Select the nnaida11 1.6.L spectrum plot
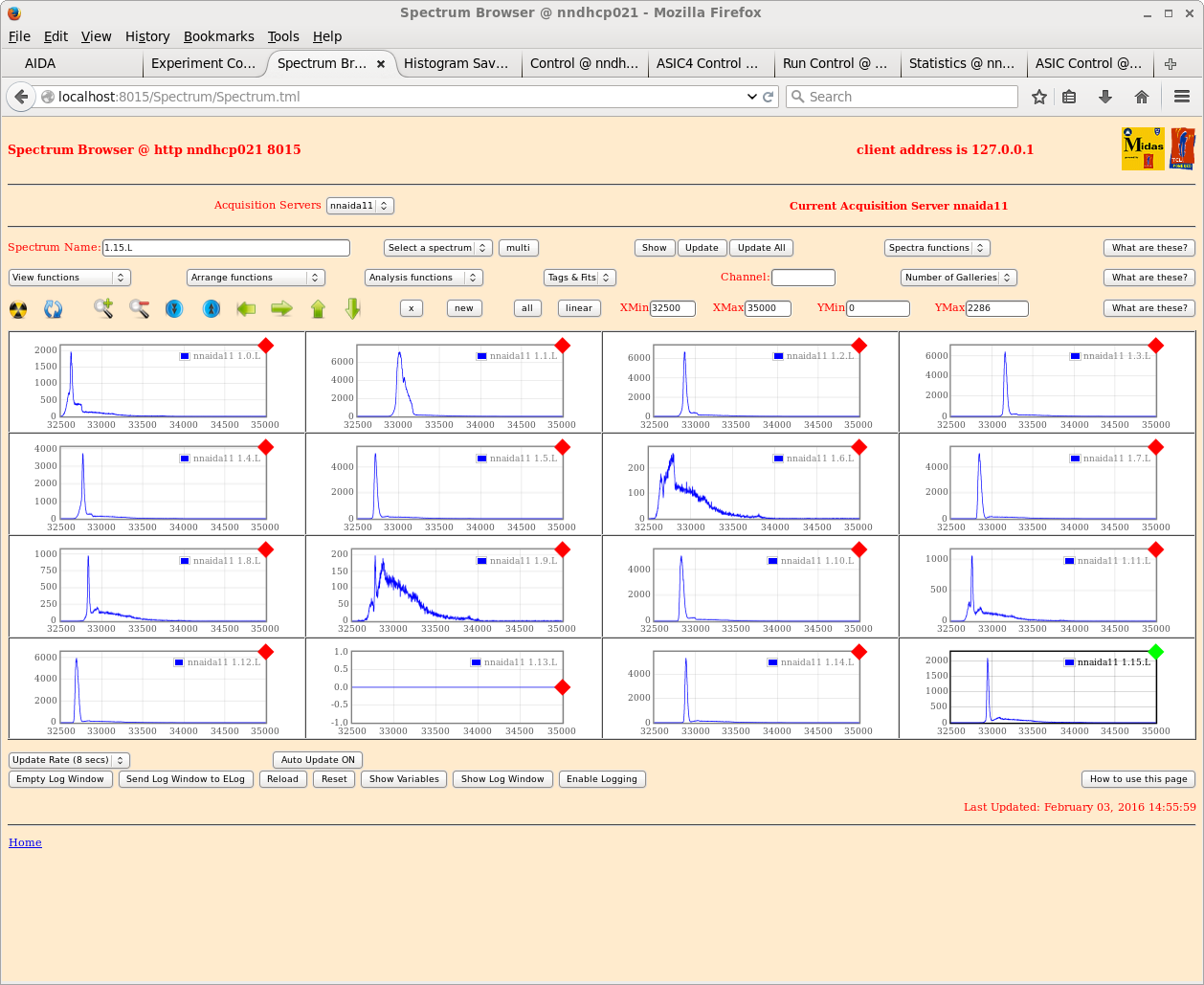1204x985 pixels. 750,485
